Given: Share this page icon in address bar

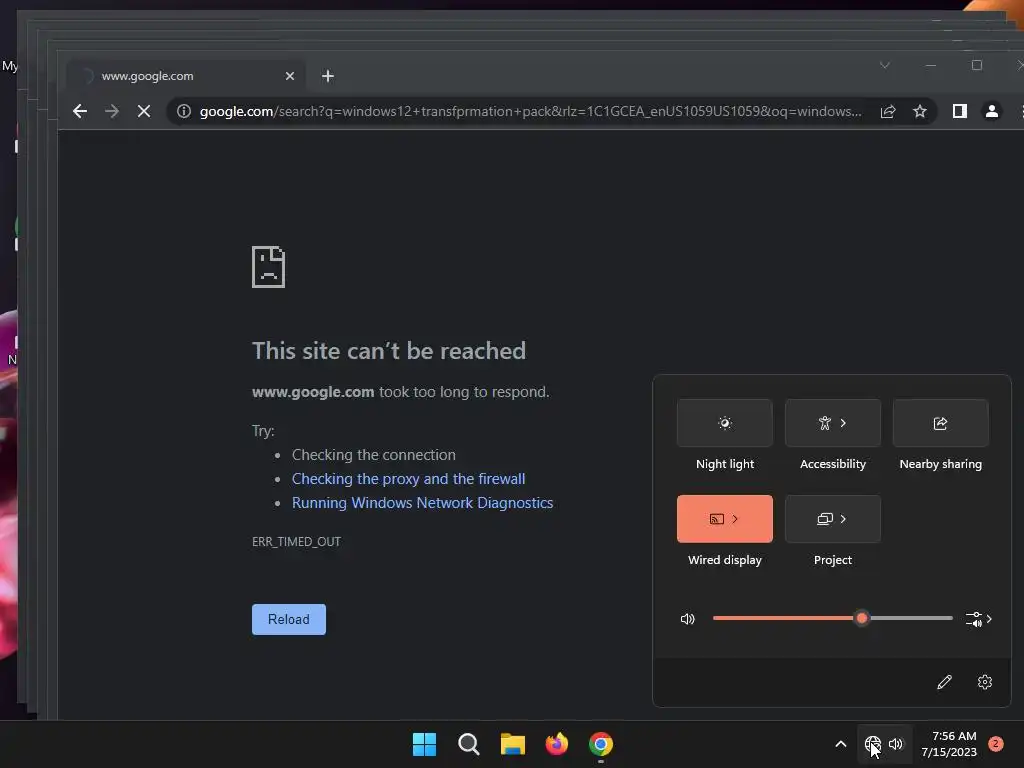Looking at the screenshot, I should [888, 112].
